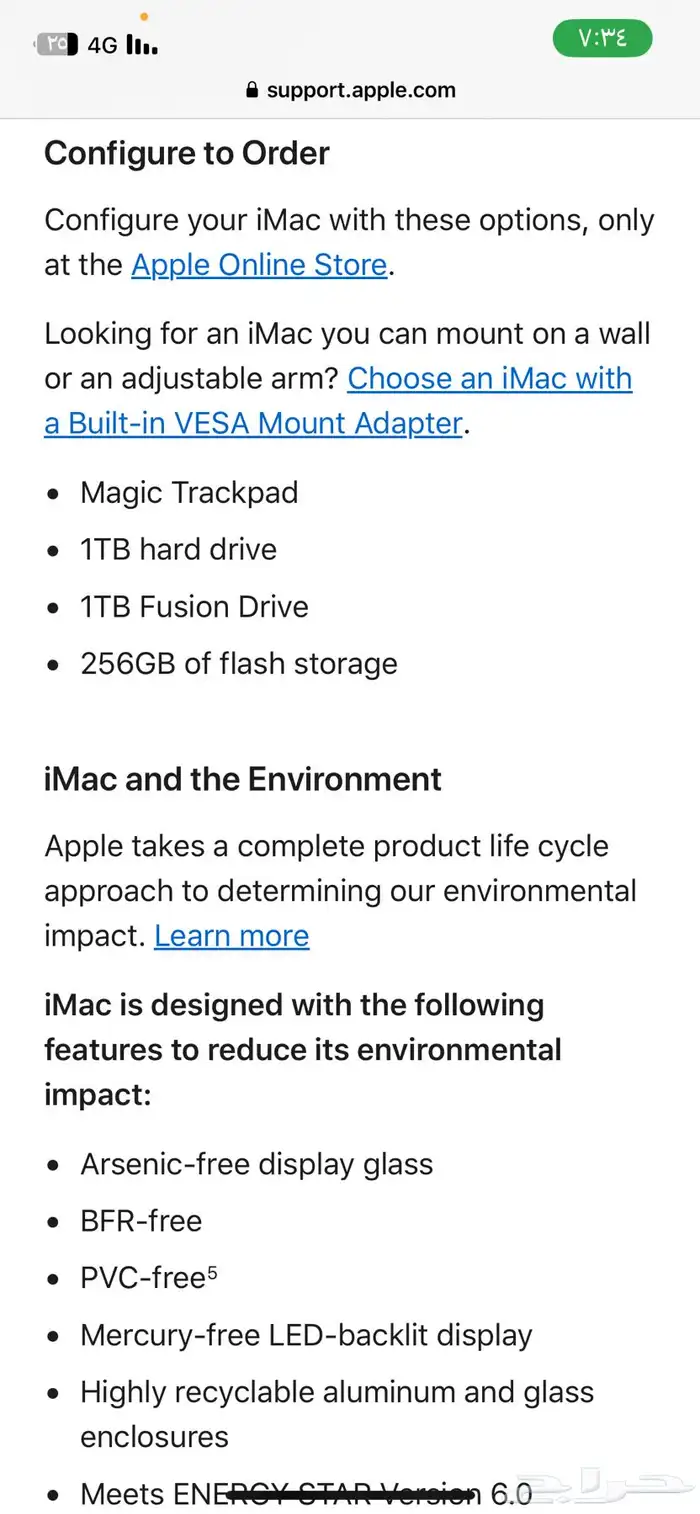This screenshot has height=1514, width=700.
Task: Tap the PVC-free footnote 5 superscript
Action: coord(211,1272)
